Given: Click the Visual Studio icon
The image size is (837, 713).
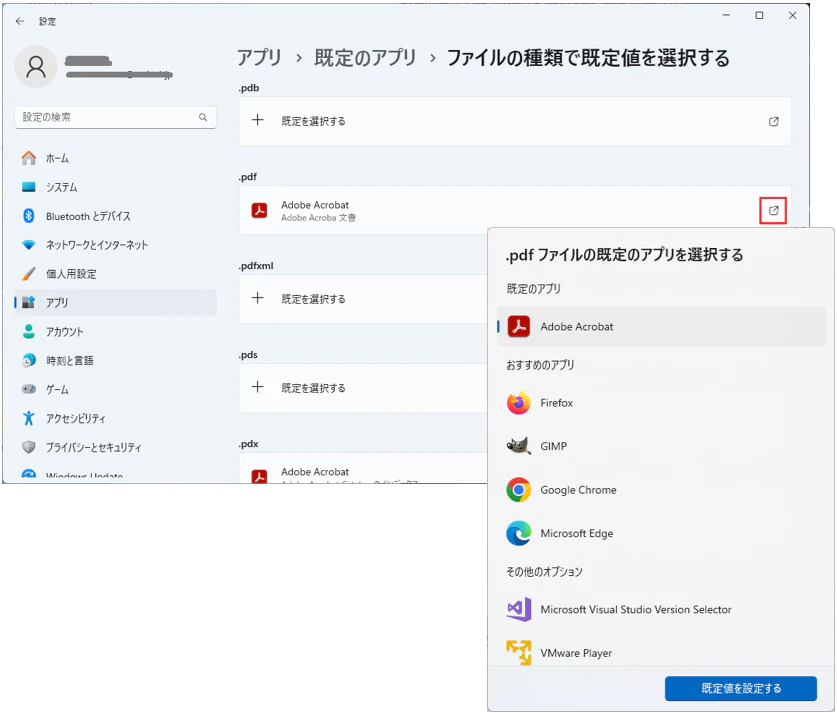Looking at the screenshot, I should click(519, 609).
